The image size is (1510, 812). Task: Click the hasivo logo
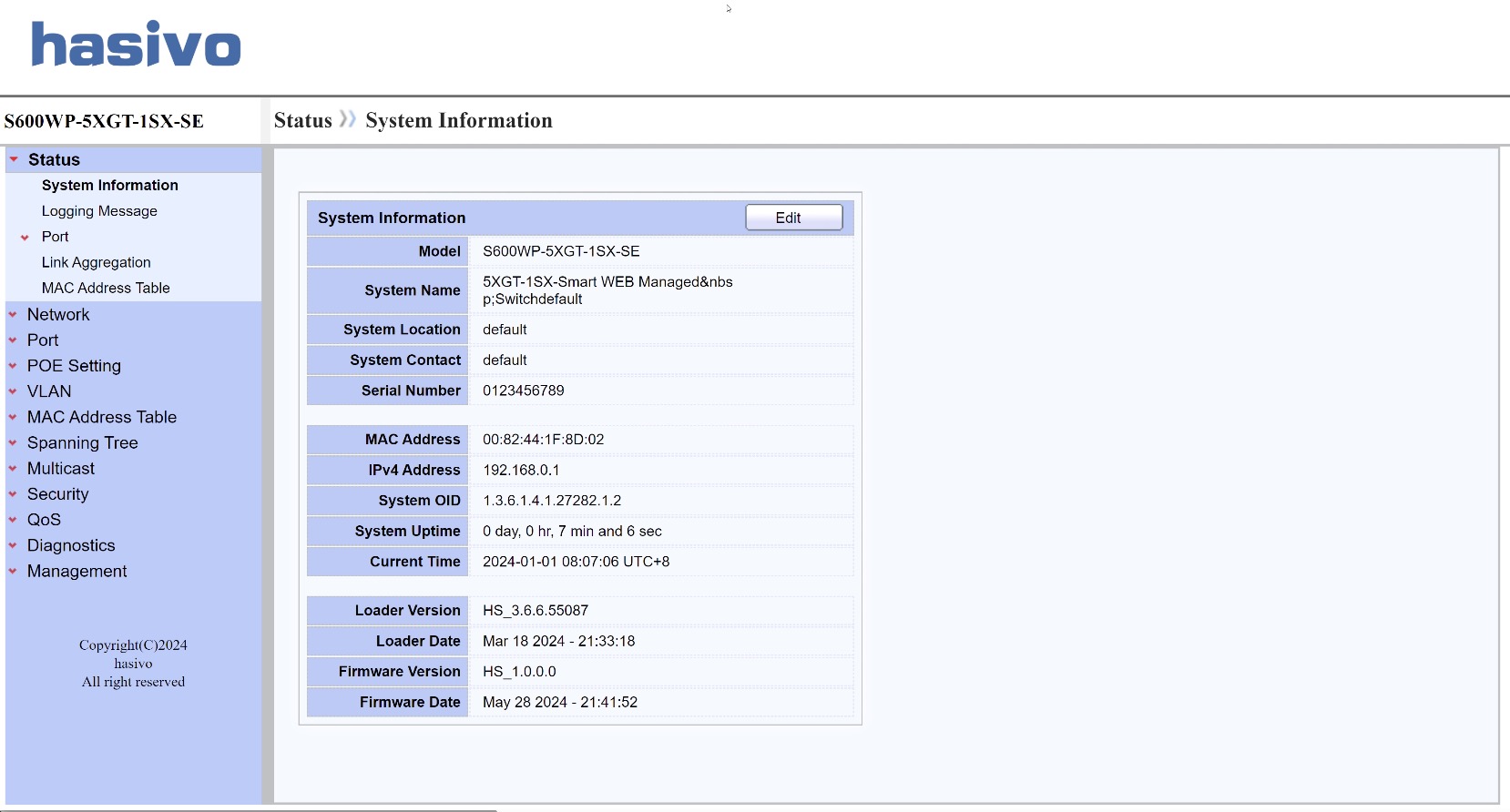[x=136, y=44]
